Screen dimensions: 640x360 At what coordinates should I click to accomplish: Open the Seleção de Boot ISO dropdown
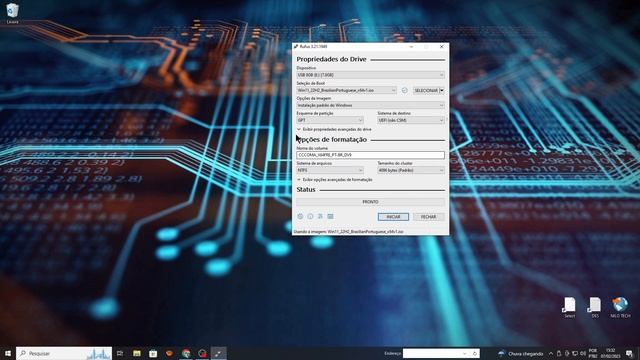[346, 90]
